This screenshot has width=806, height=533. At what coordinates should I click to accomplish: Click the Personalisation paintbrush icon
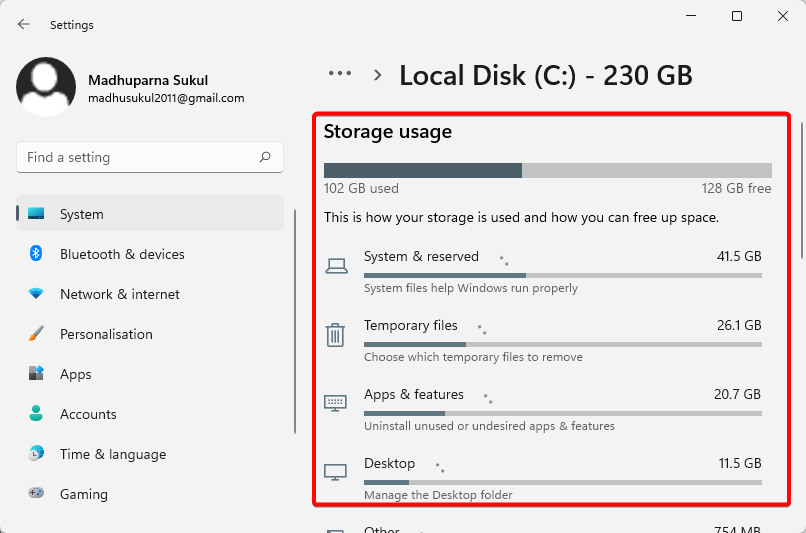(36, 334)
